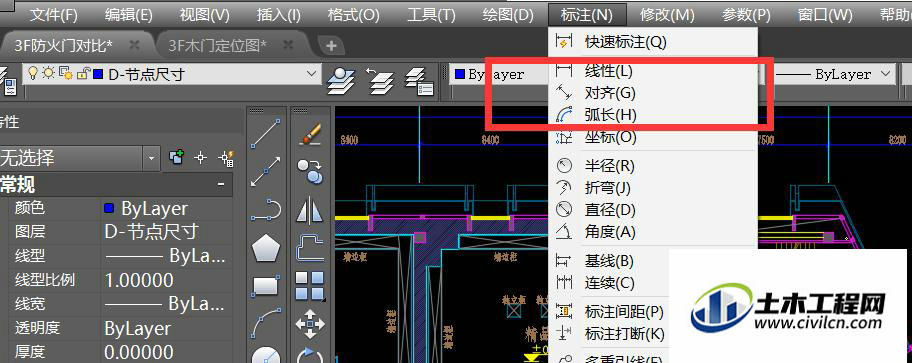Select the Polyline tool

[266, 211]
